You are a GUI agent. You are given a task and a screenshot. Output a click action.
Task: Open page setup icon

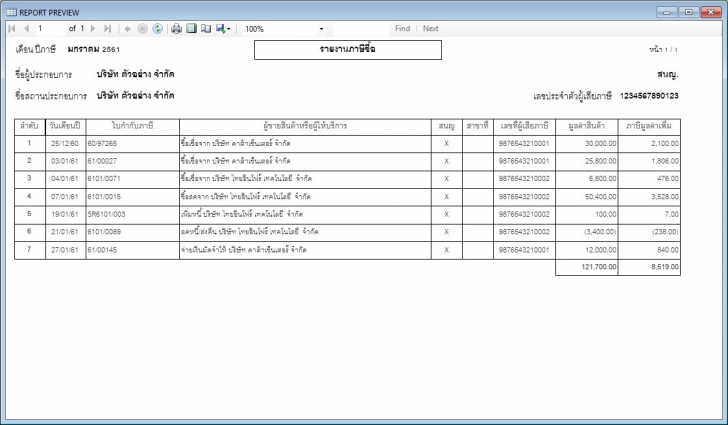(206, 29)
